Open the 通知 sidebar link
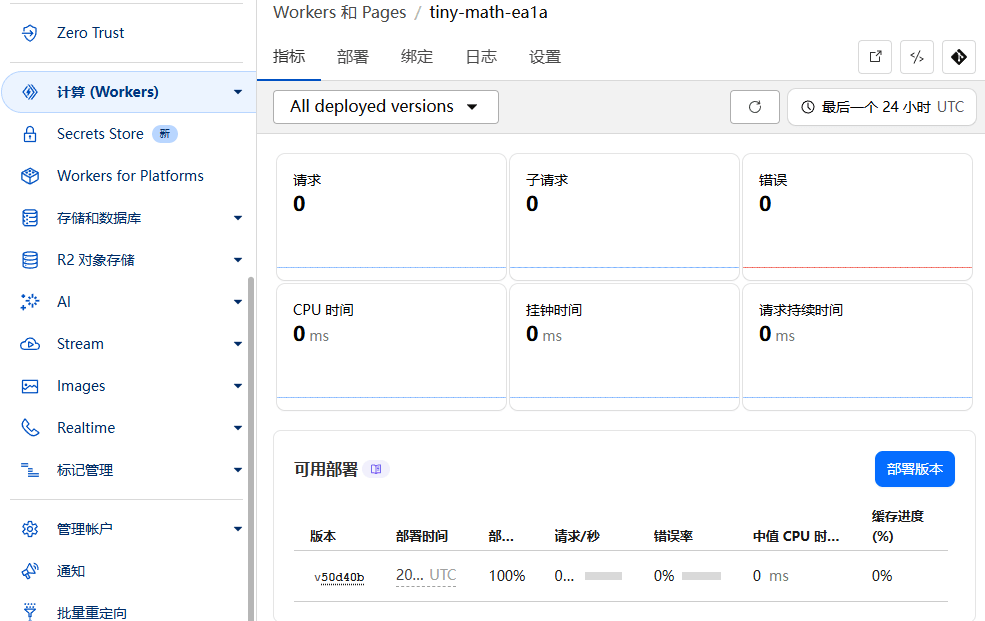 pos(71,571)
